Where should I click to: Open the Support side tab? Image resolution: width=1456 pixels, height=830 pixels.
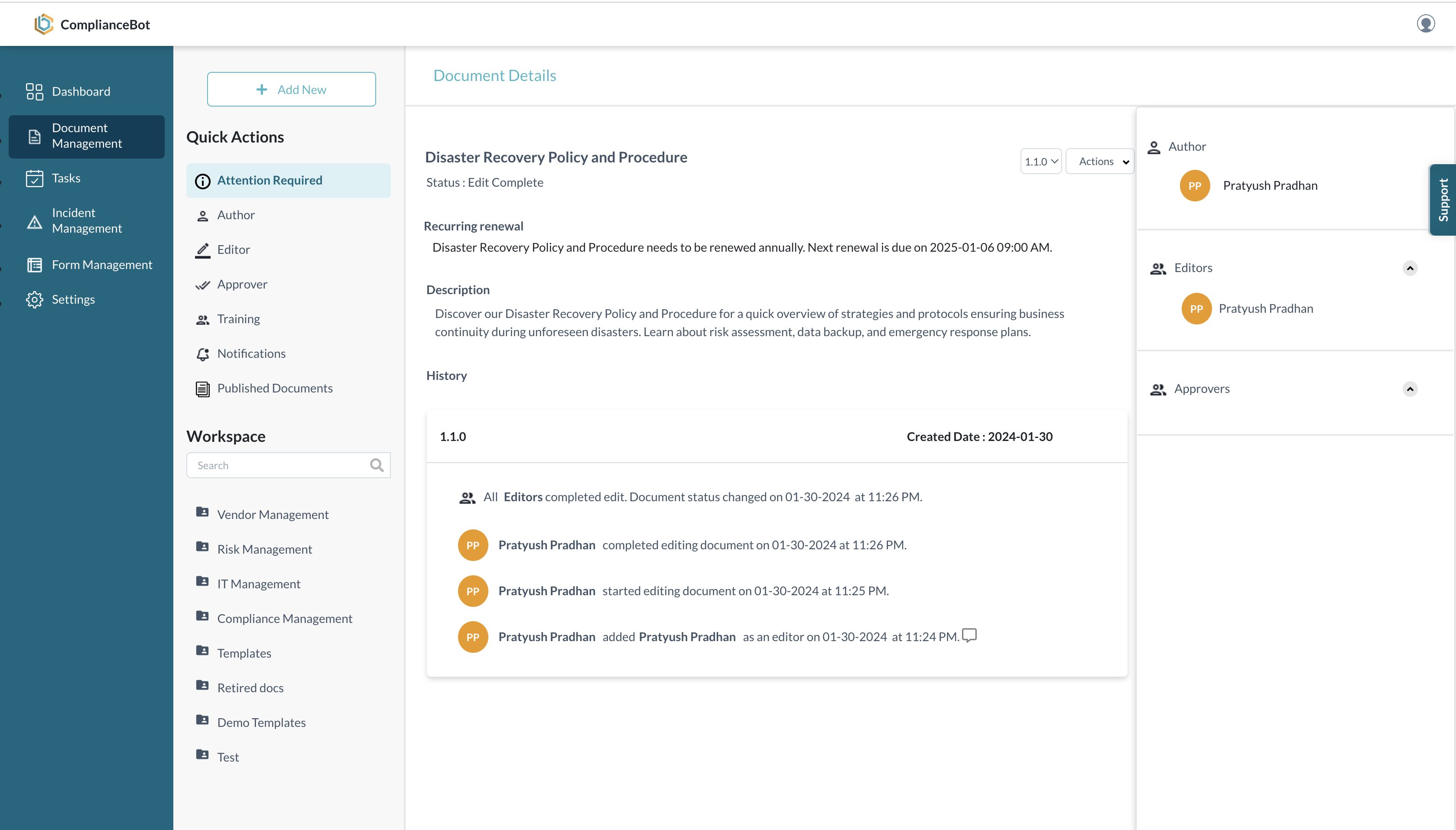[1442, 200]
